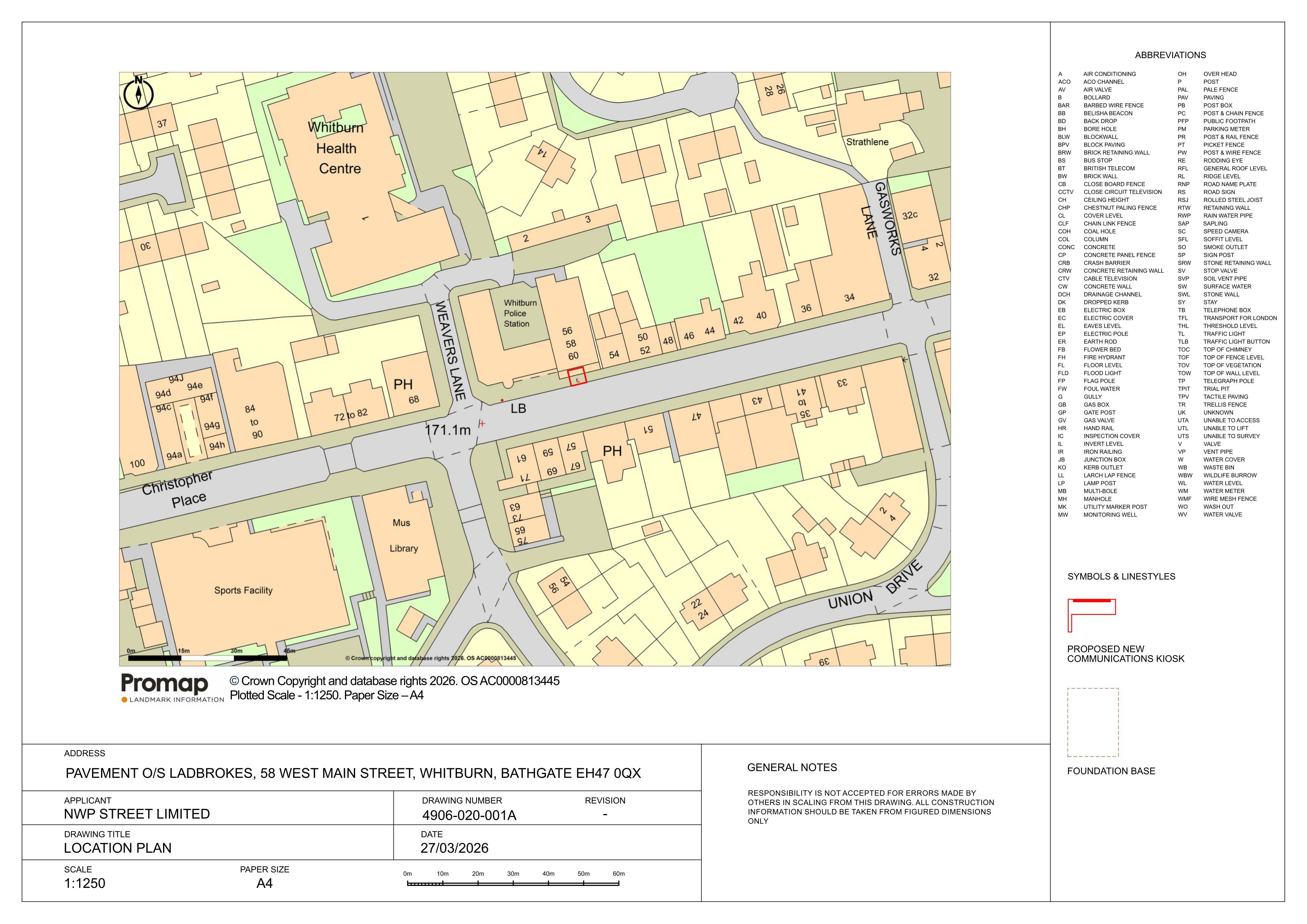1307x924 pixels.
Task: Click building number "32c" on Gasworks Lane
Action: (910, 215)
